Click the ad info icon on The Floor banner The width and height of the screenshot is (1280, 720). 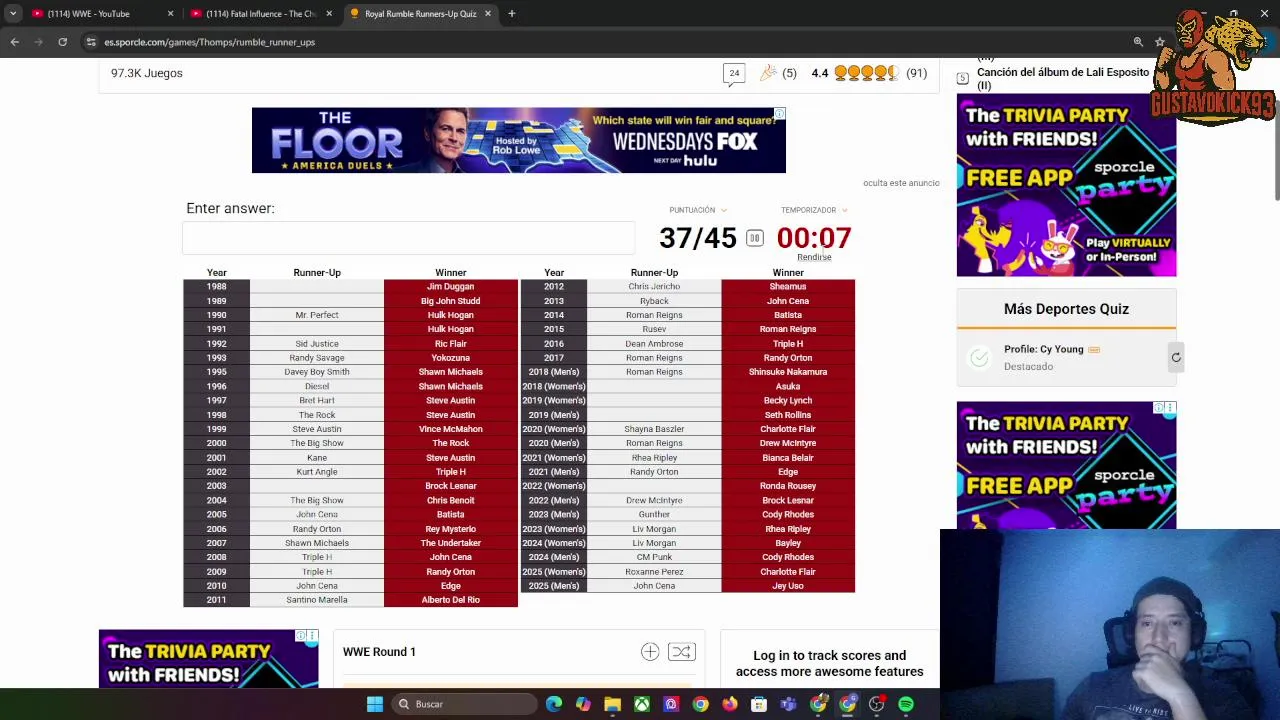tap(780, 113)
